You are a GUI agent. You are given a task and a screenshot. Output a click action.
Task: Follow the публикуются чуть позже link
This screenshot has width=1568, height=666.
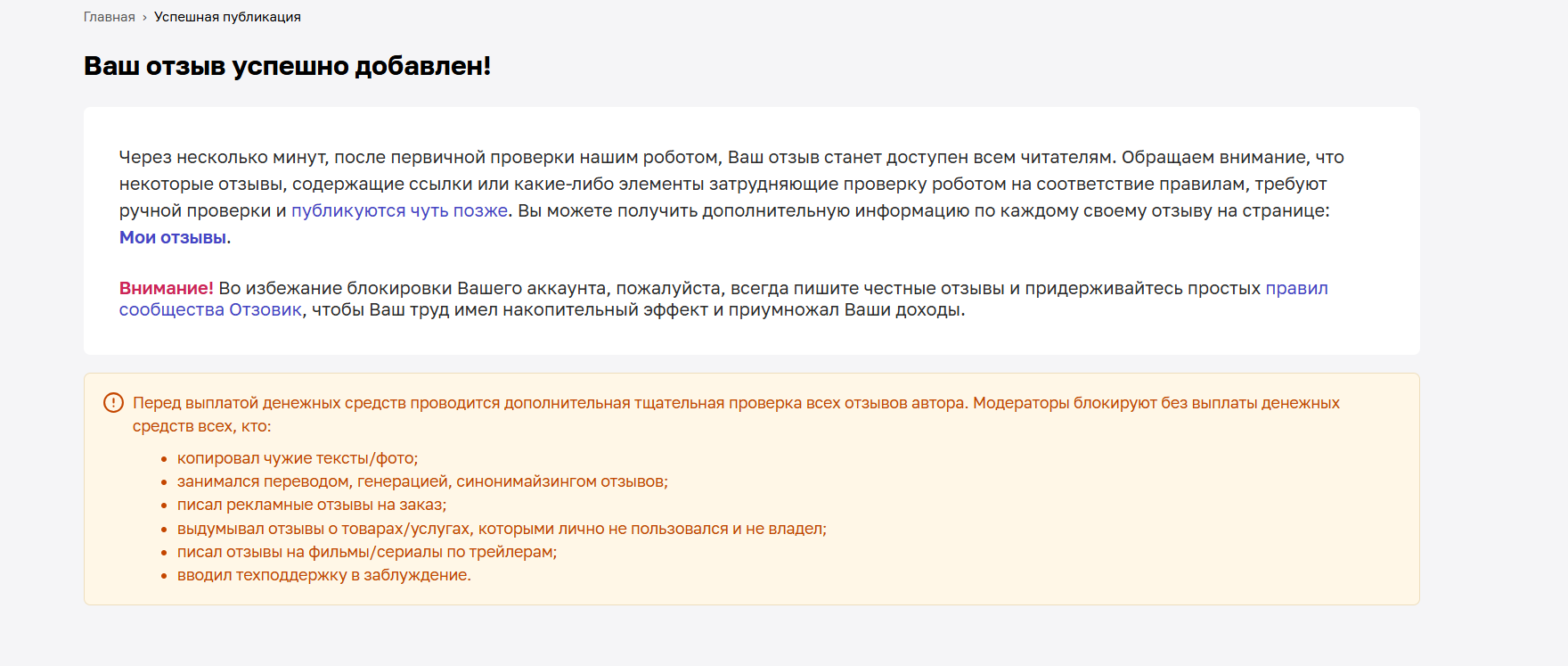click(399, 210)
